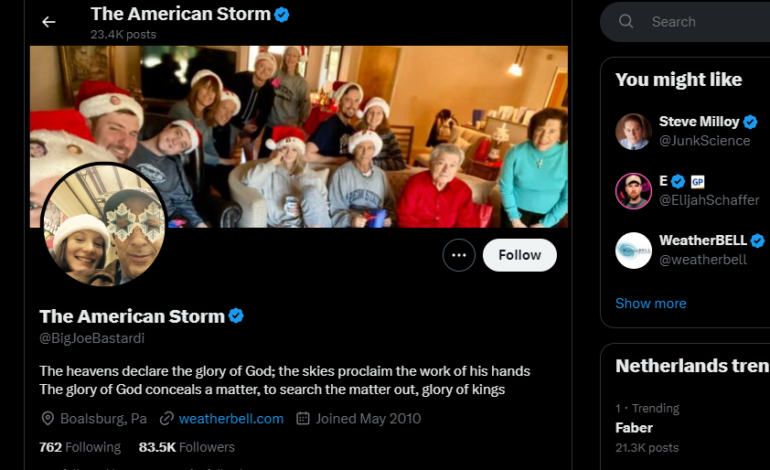Image resolution: width=770 pixels, height=470 pixels.
Task: Click the link icon beside weatherbell.com
Action: tap(167, 419)
